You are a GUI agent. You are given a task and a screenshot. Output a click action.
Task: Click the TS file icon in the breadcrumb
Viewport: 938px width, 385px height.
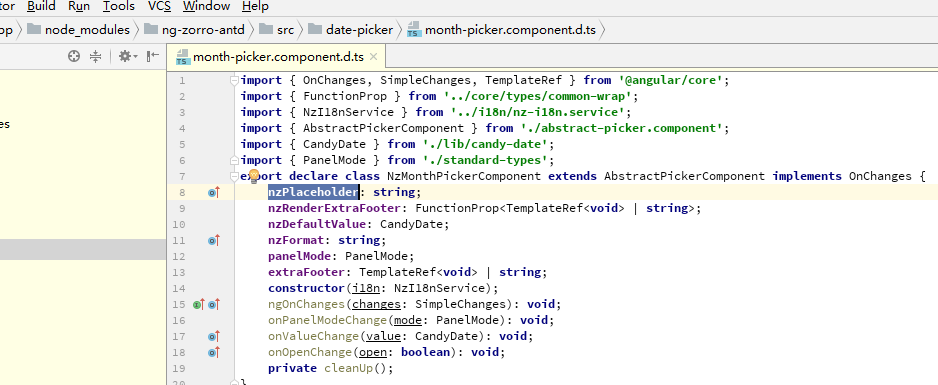414,30
